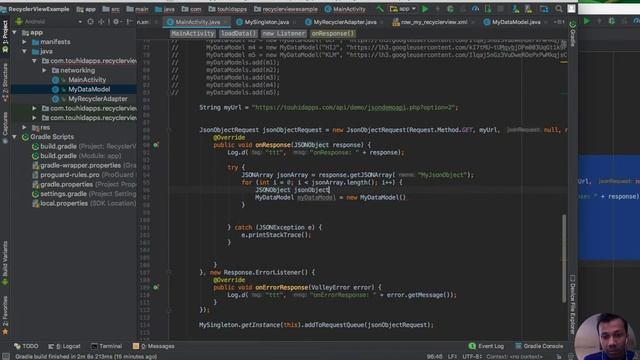Click Collapse All icon in Project panel
The width and height of the screenshot is (640, 360).
click(101, 22)
